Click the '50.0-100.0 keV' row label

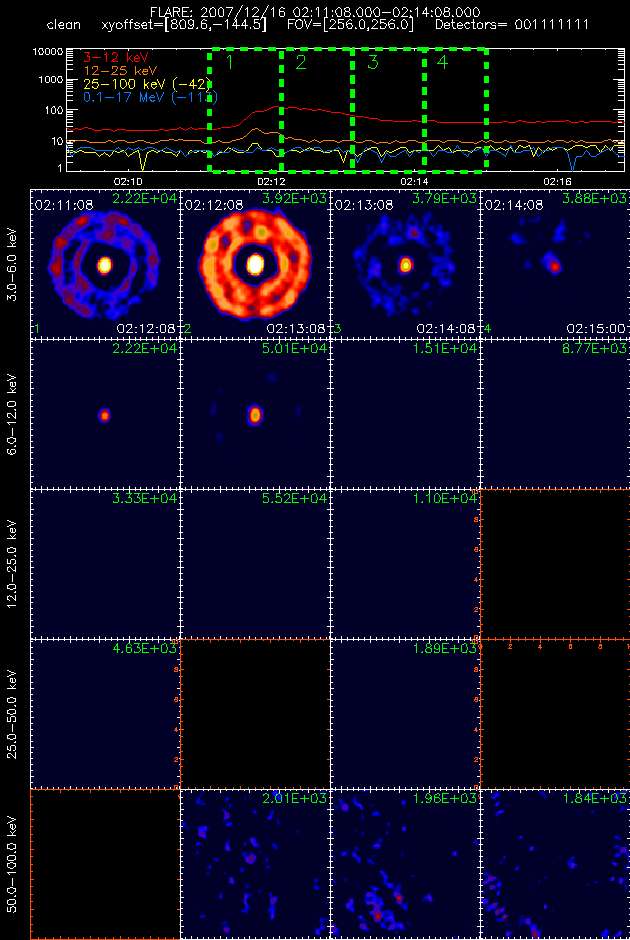(x=13, y=864)
